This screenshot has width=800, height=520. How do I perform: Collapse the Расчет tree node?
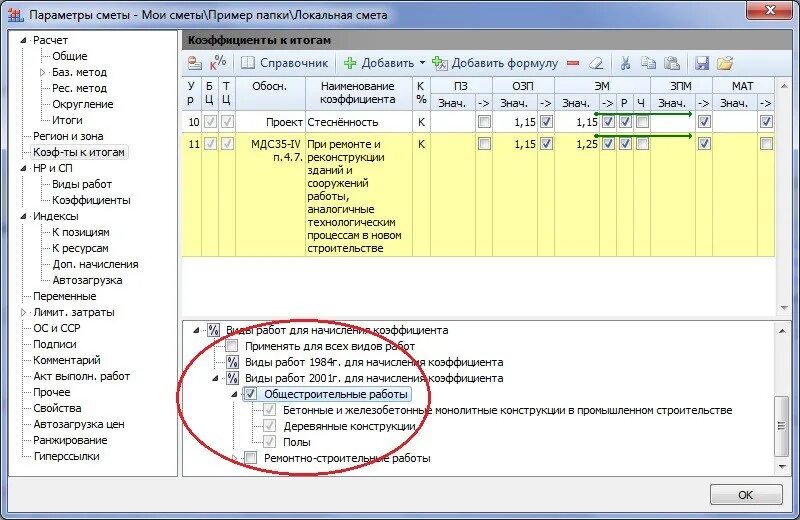(x=23, y=40)
